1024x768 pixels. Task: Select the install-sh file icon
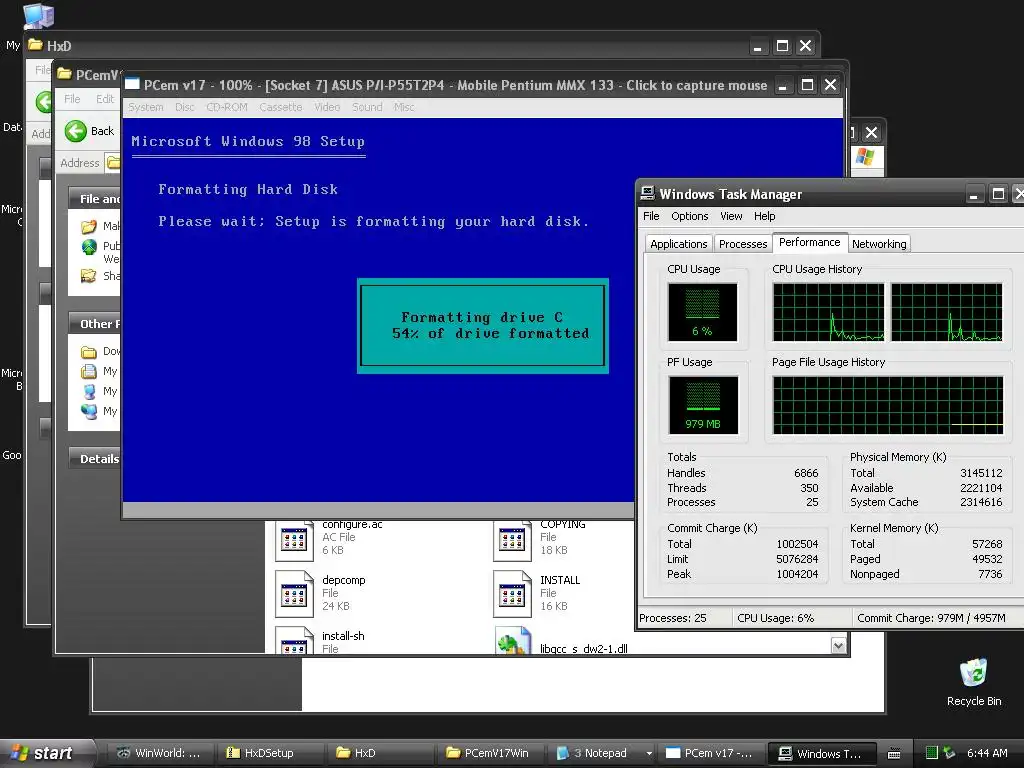coord(294,640)
